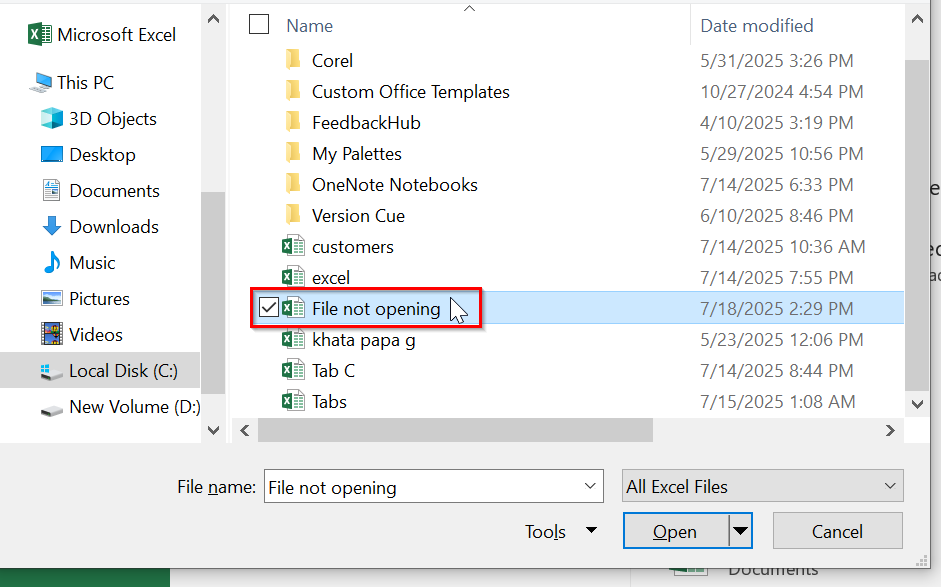
Task: Click the Open button
Action: [676, 531]
